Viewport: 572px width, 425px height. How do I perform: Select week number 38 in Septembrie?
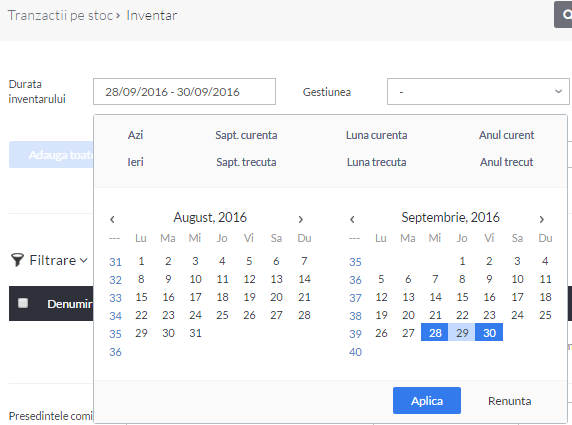355,316
